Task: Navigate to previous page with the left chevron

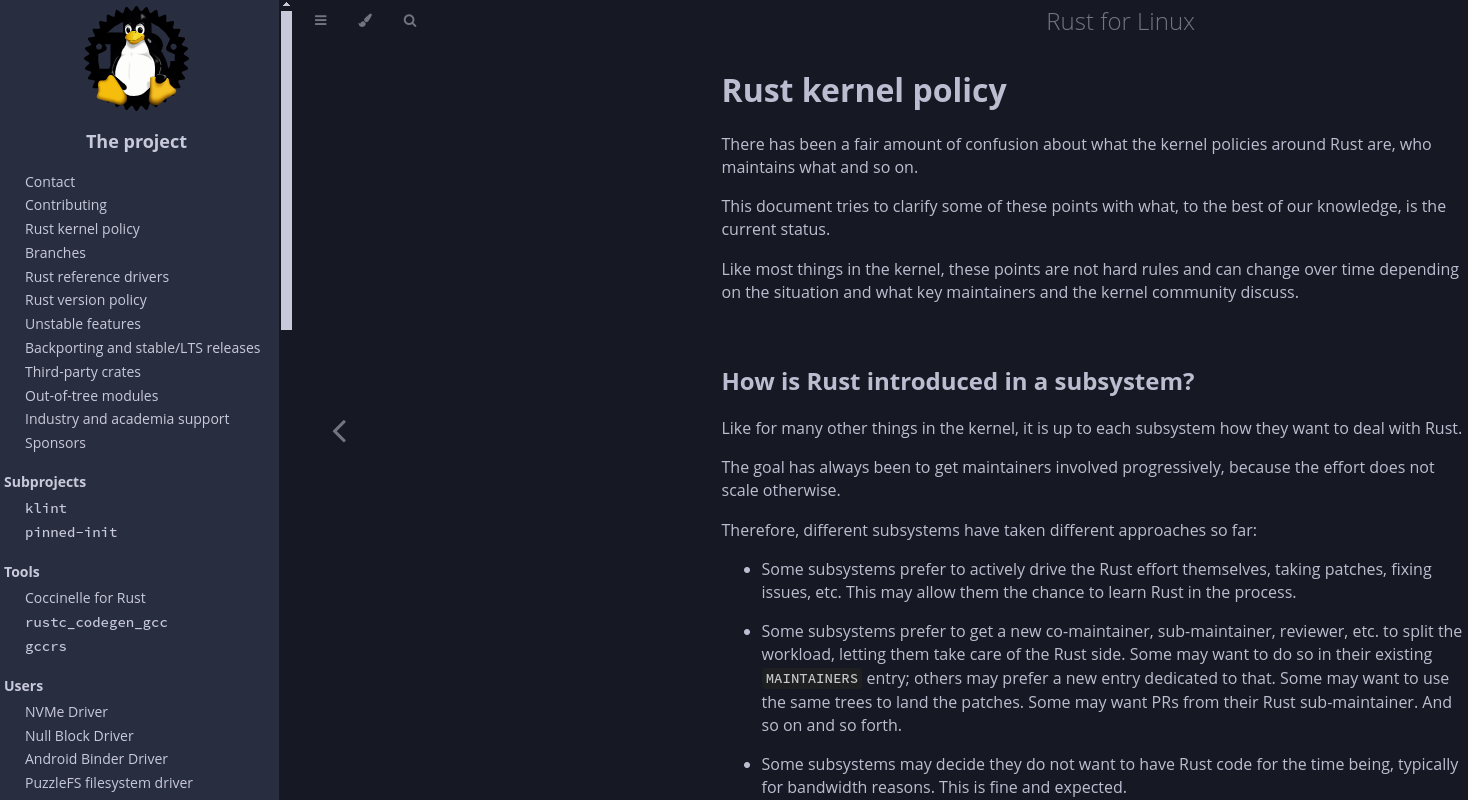Action: coord(339,430)
